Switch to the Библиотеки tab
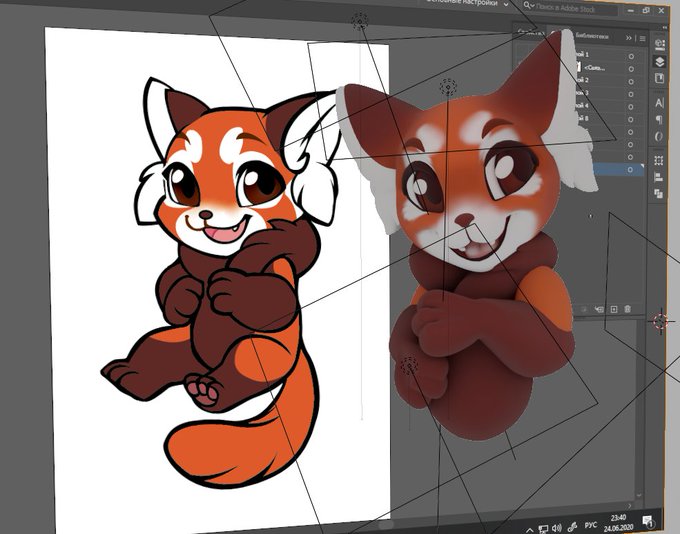The width and height of the screenshot is (680, 534). (592, 36)
